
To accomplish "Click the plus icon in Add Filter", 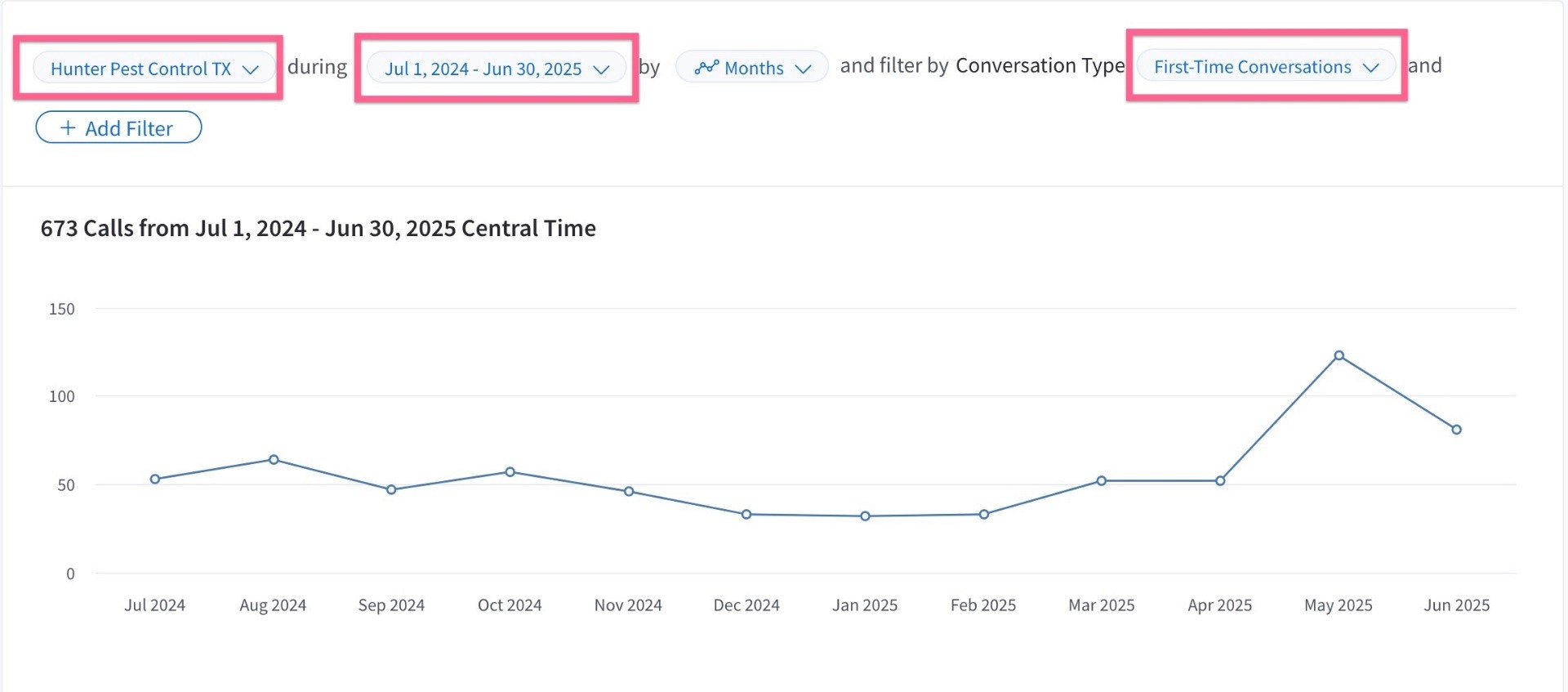I will 68,128.
